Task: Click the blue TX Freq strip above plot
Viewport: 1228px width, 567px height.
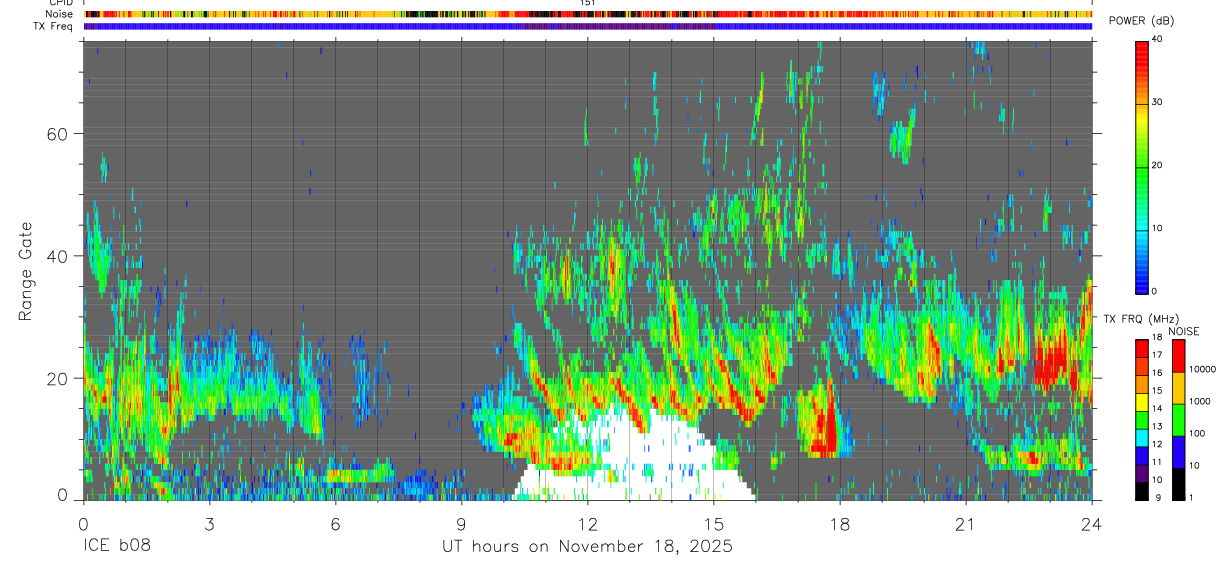Action: point(588,26)
